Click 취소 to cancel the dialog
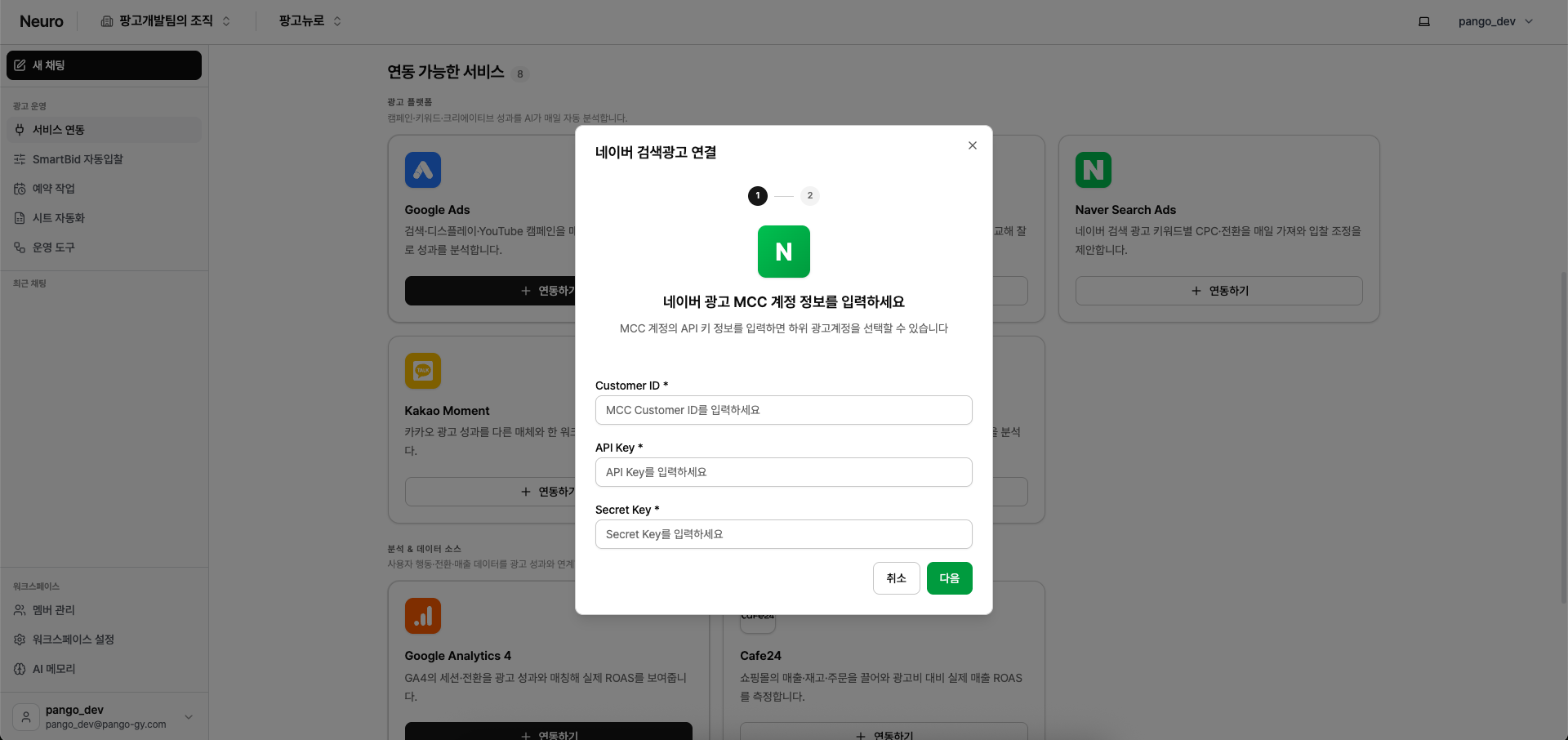This screenshot has height=740, width=1568. tap(897, 578)
